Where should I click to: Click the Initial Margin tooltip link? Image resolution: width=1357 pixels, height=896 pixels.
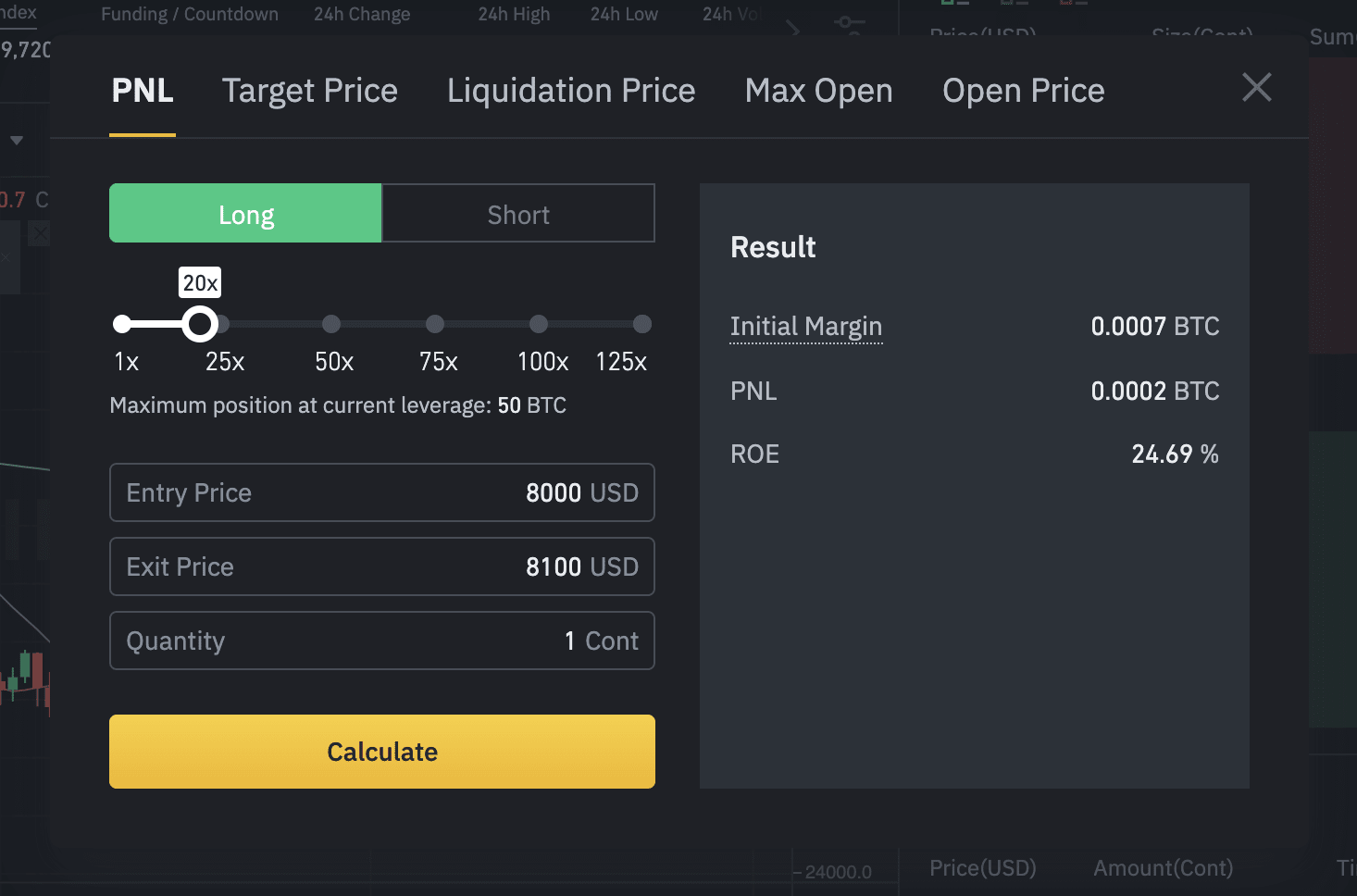(805, 326)
